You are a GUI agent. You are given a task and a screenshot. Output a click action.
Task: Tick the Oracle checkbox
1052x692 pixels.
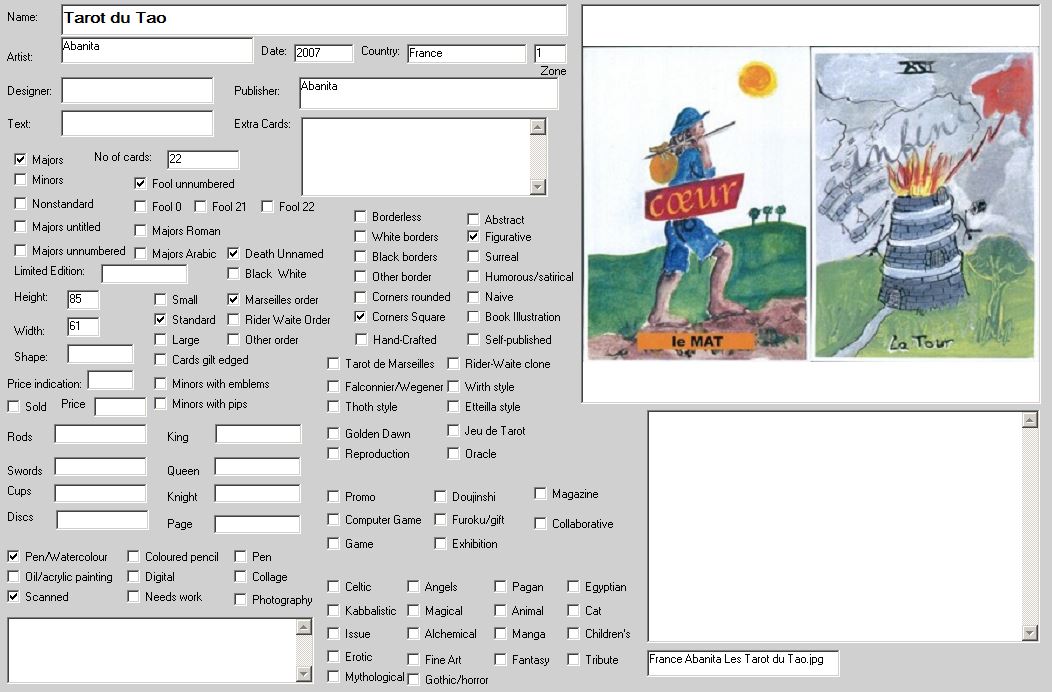(454, 454)
